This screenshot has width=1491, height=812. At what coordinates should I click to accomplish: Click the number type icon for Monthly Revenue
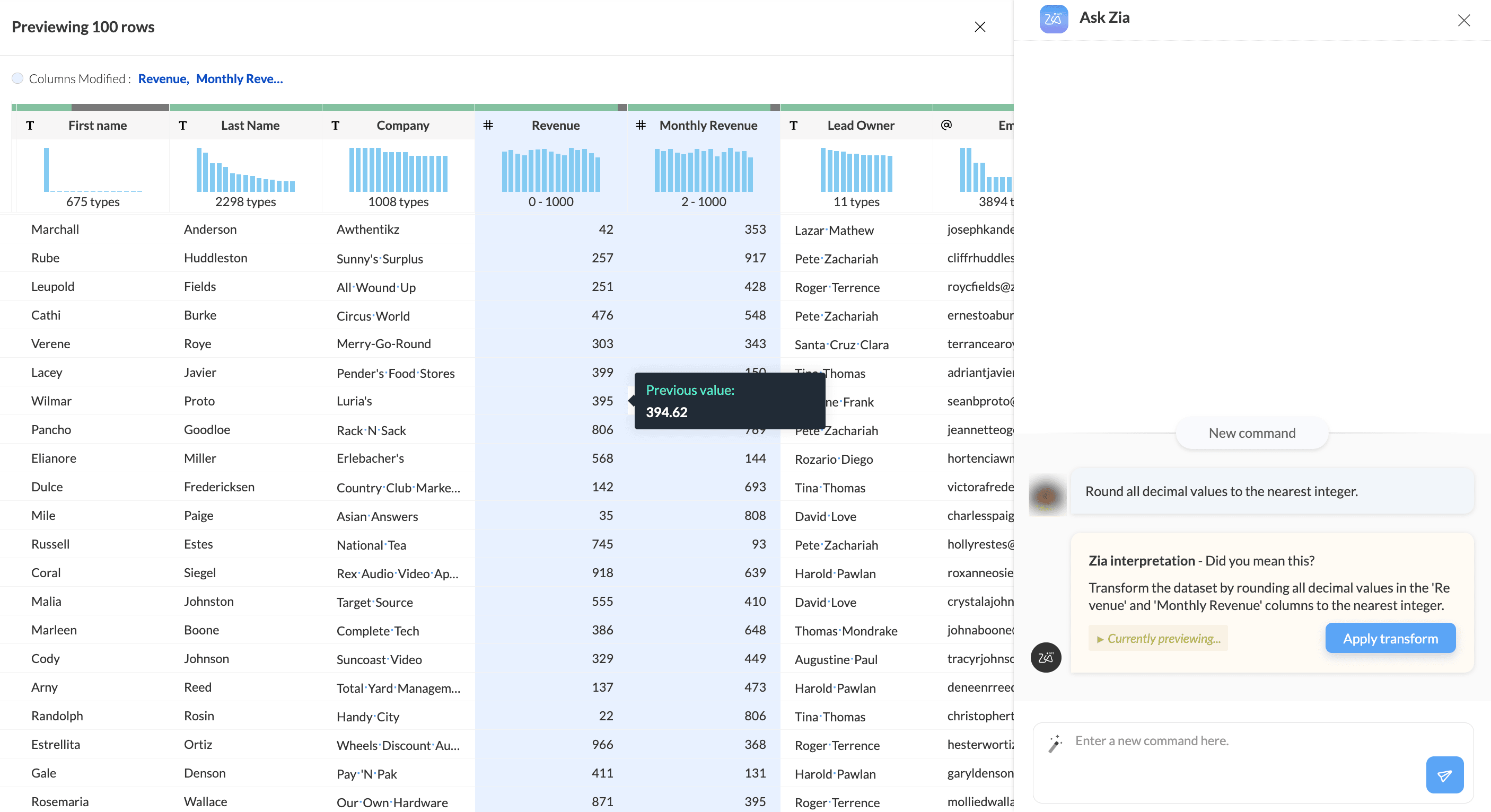point(641,125)
